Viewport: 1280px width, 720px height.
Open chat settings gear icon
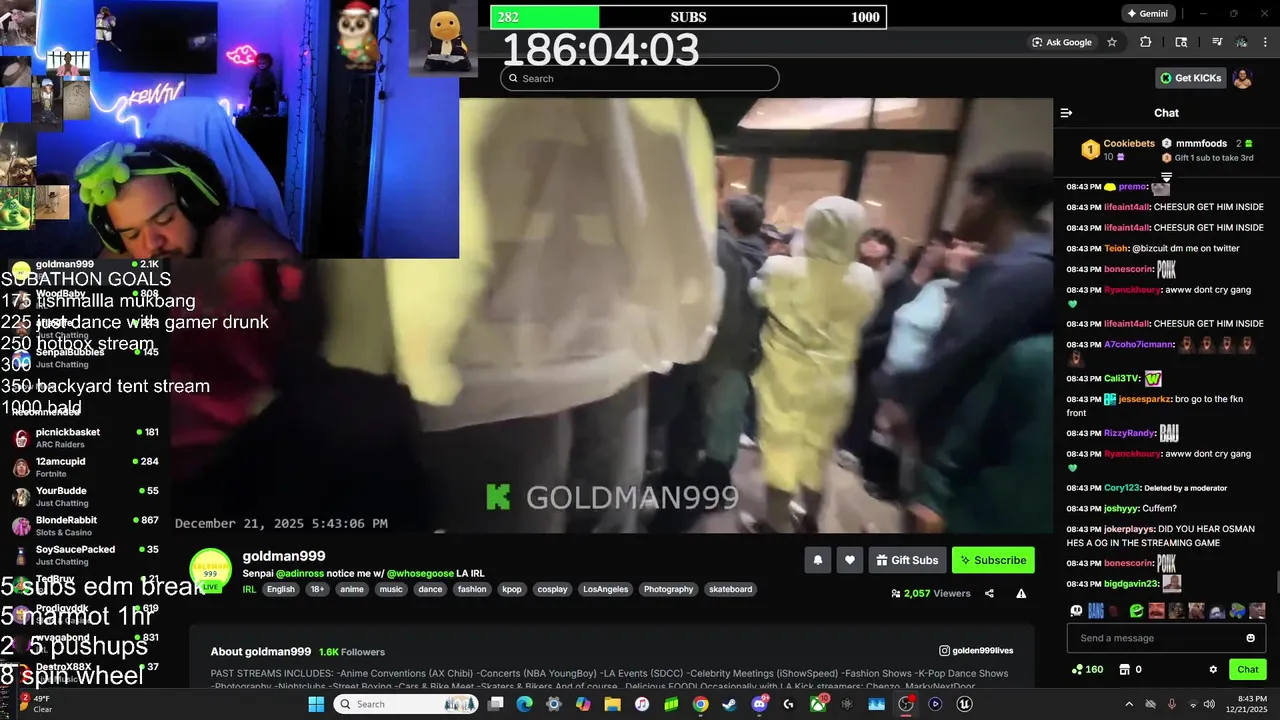pyautogui.click(x=1213, y=669)
